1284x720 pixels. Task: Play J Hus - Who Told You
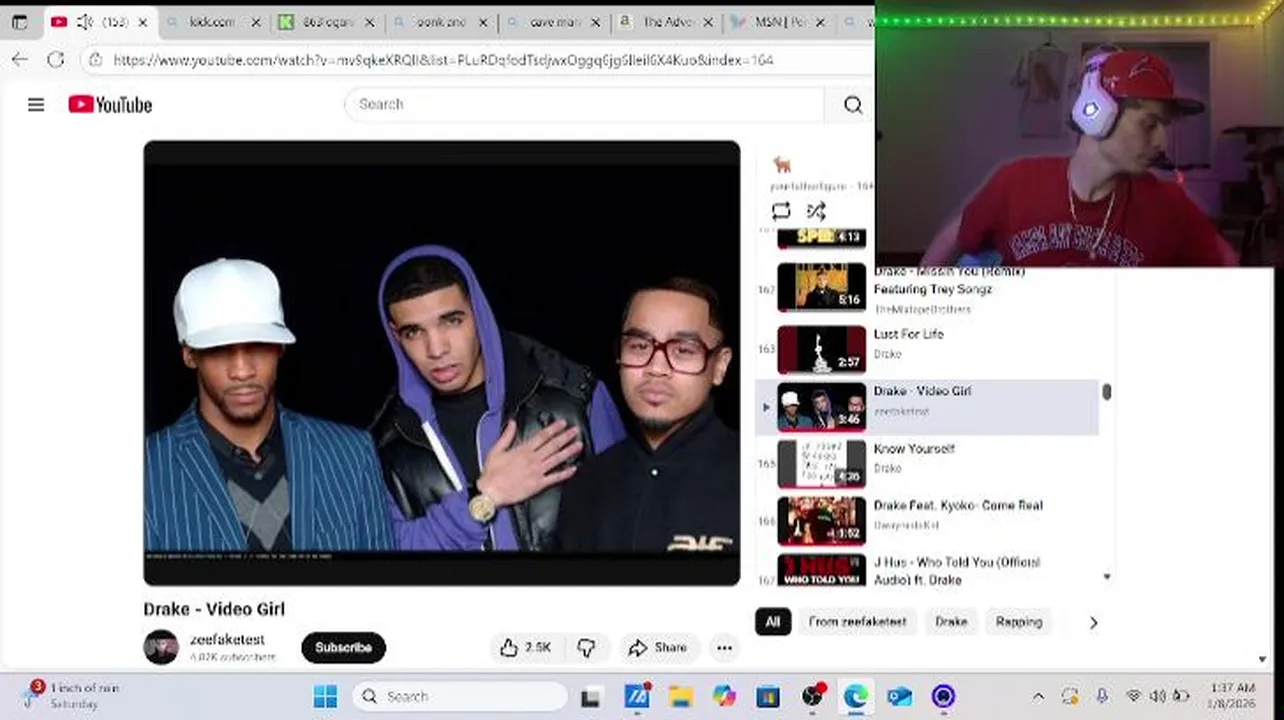pyautogui.click(x=927, y=569)
